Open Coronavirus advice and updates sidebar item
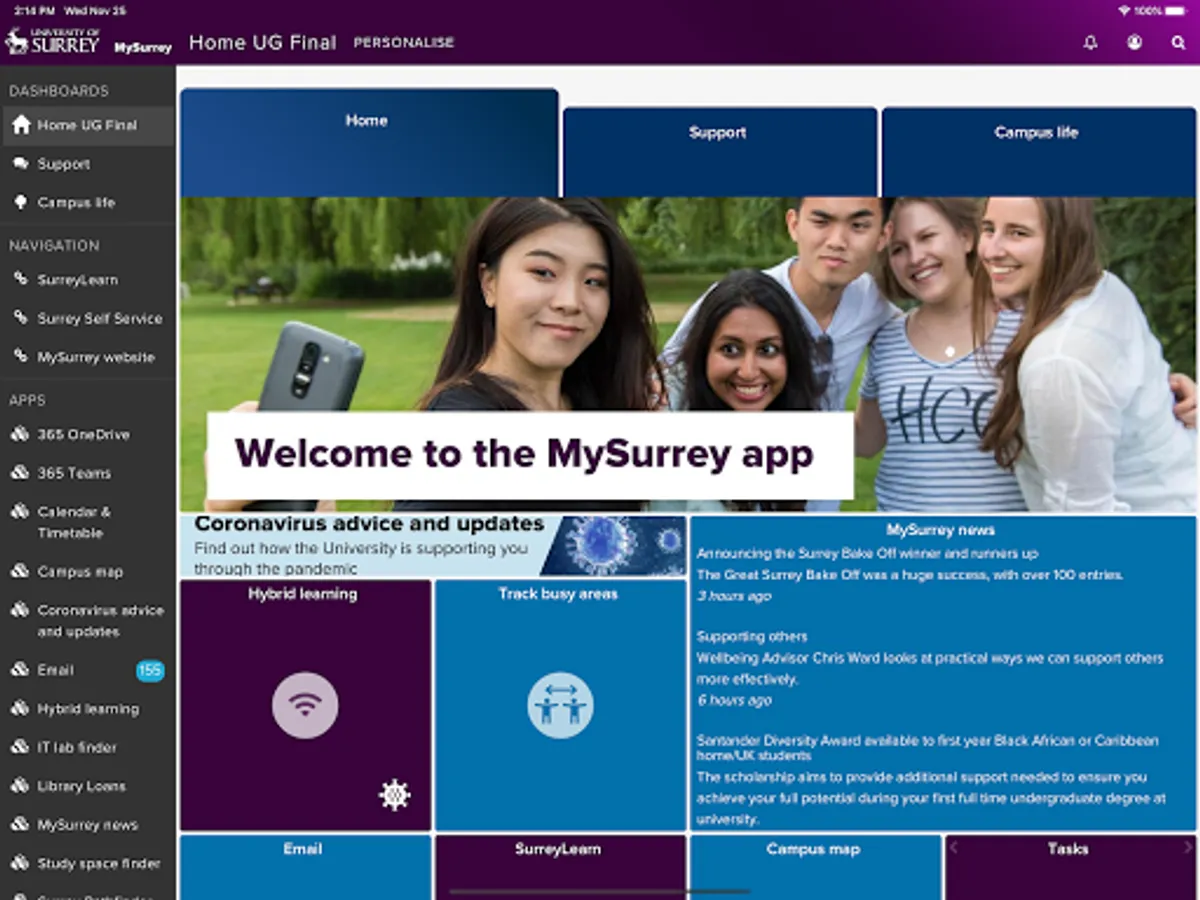This screenshot has width=1200, height=900. [x=88, y=620]
